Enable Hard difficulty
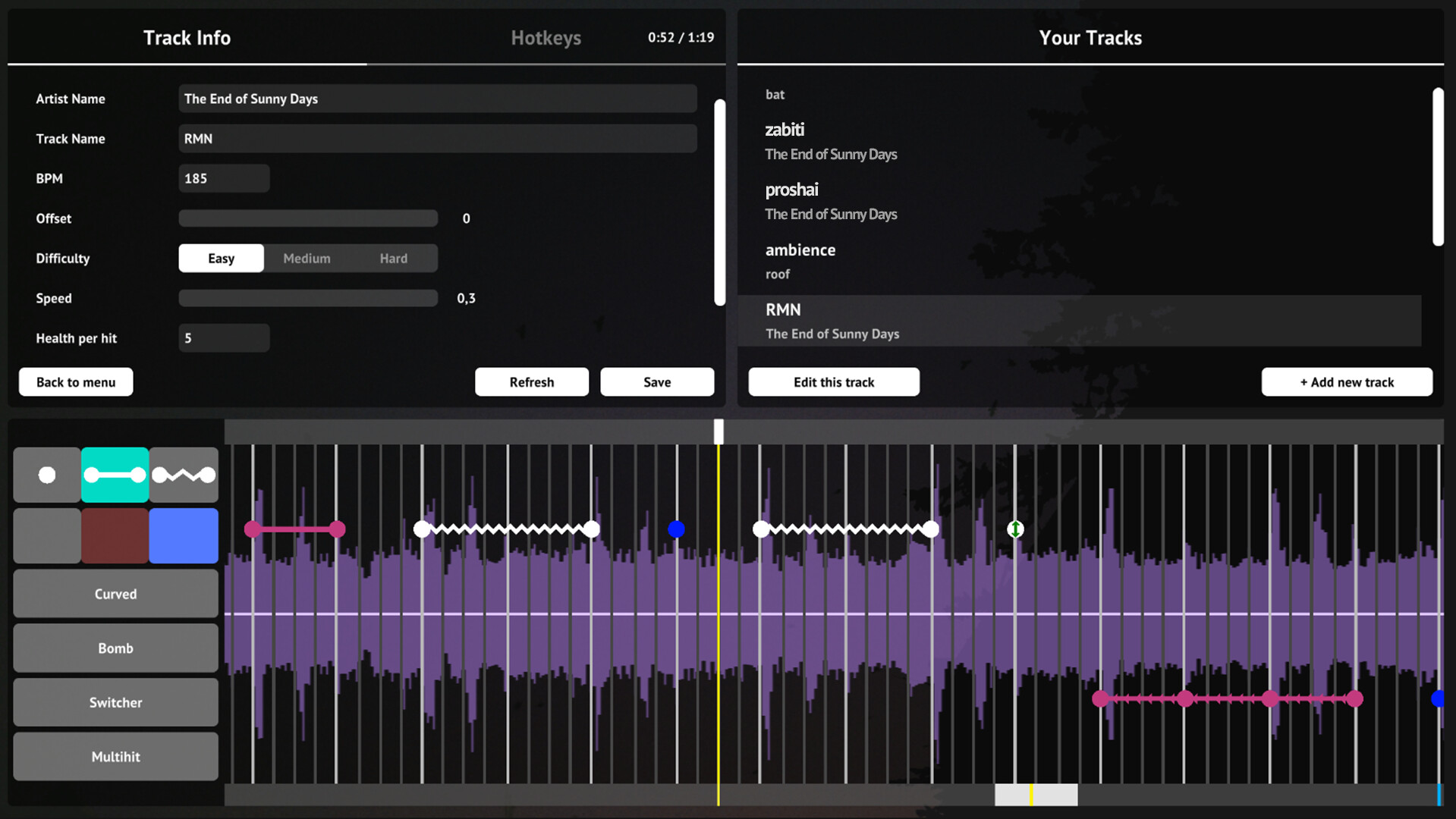Screen dimensions: 1456x819 coord(393,258)
